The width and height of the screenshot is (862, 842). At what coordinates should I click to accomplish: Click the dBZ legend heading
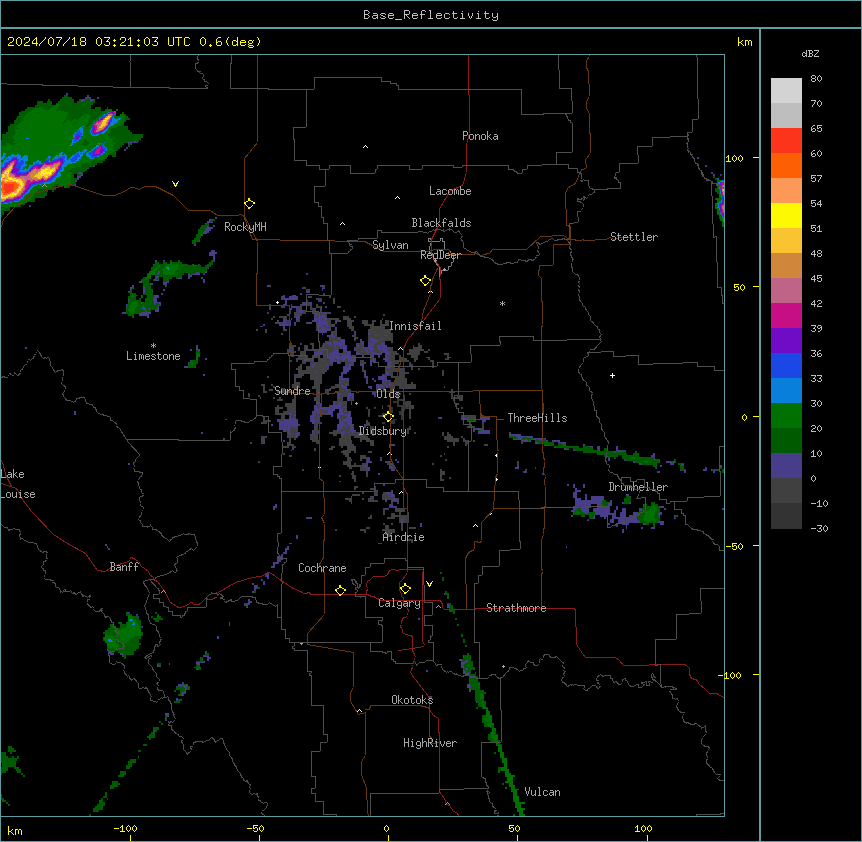[x=810, y=54]
